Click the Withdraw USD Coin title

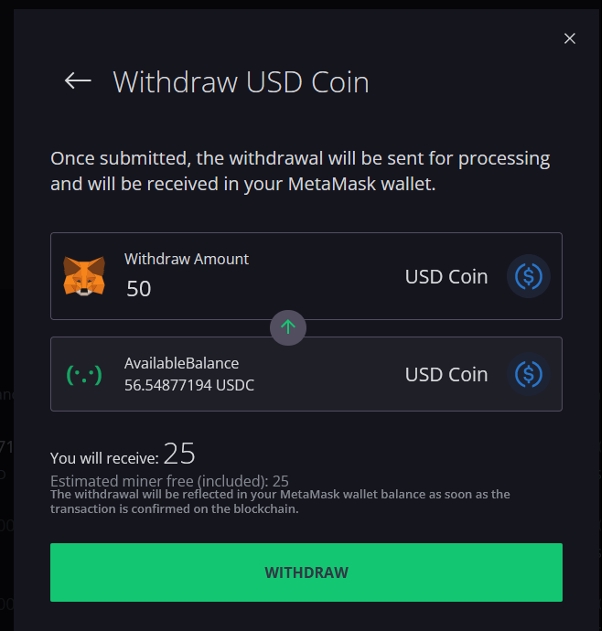tap(241, 82)
